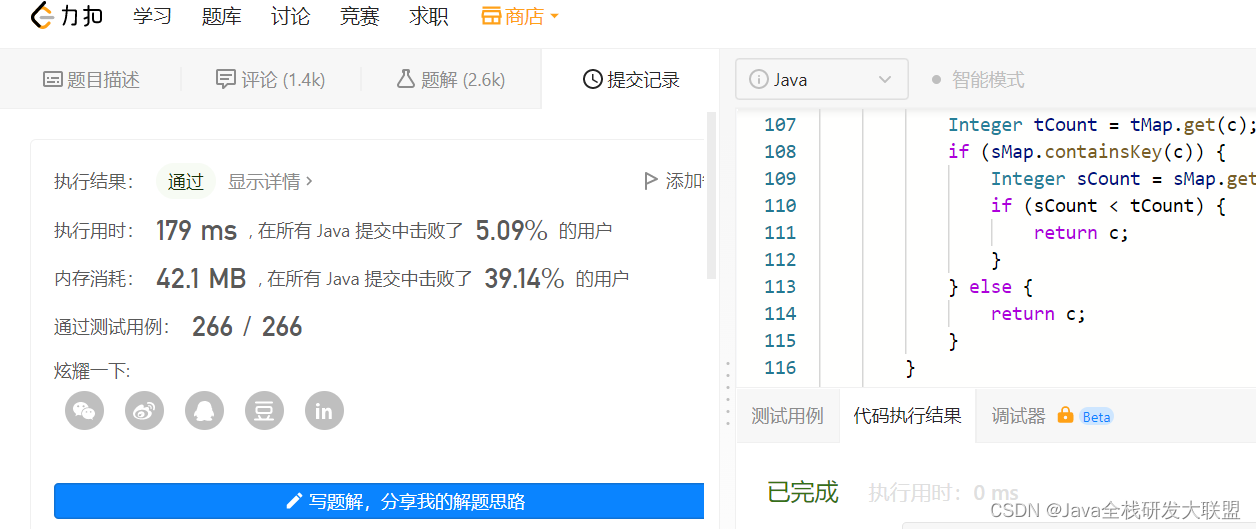Click the 炫耀一下 label
This screenshot has width=1256, height=529.
[92, 371]
